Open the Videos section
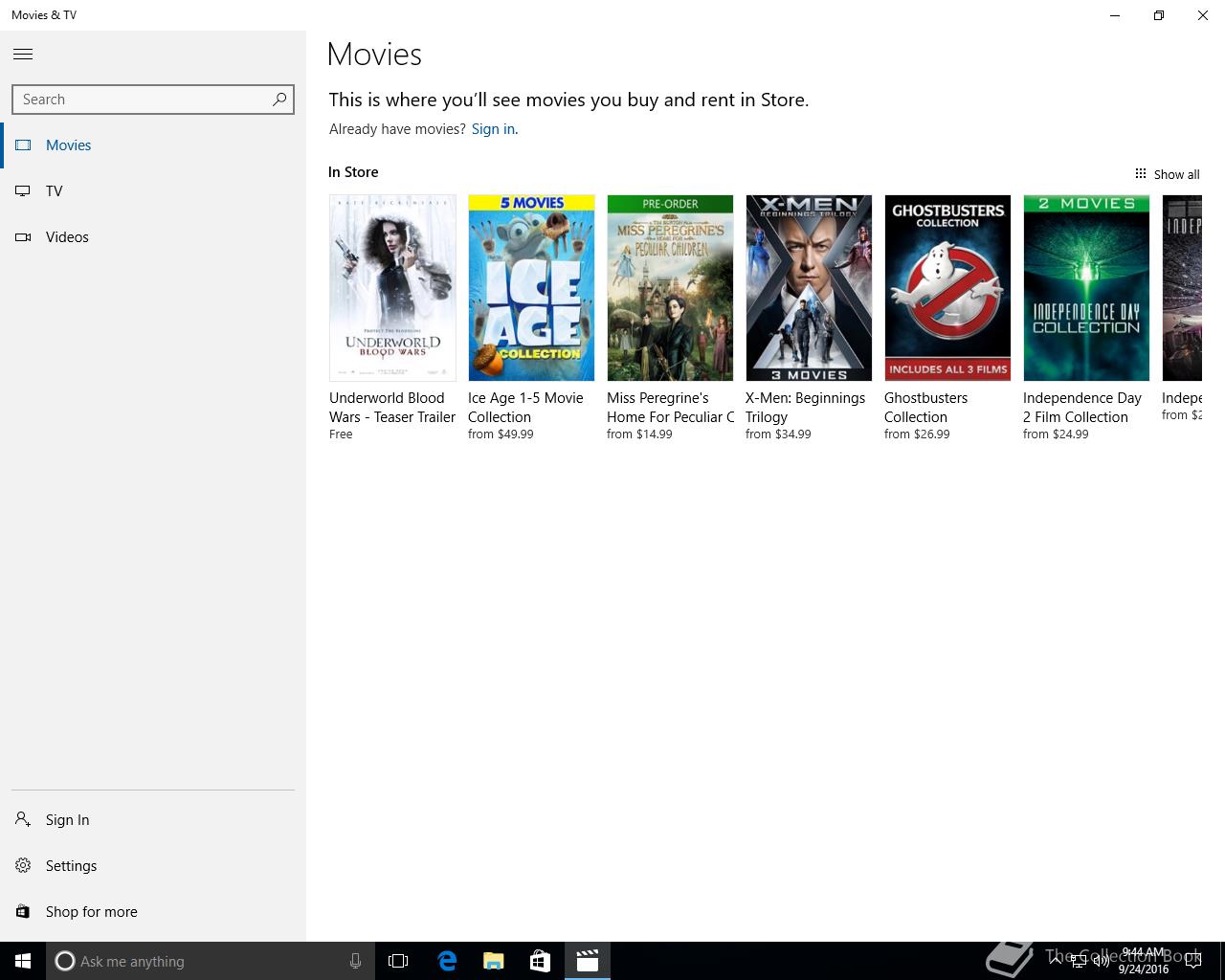The width and height of the screenshot is (1225, 980). (153, 237)
